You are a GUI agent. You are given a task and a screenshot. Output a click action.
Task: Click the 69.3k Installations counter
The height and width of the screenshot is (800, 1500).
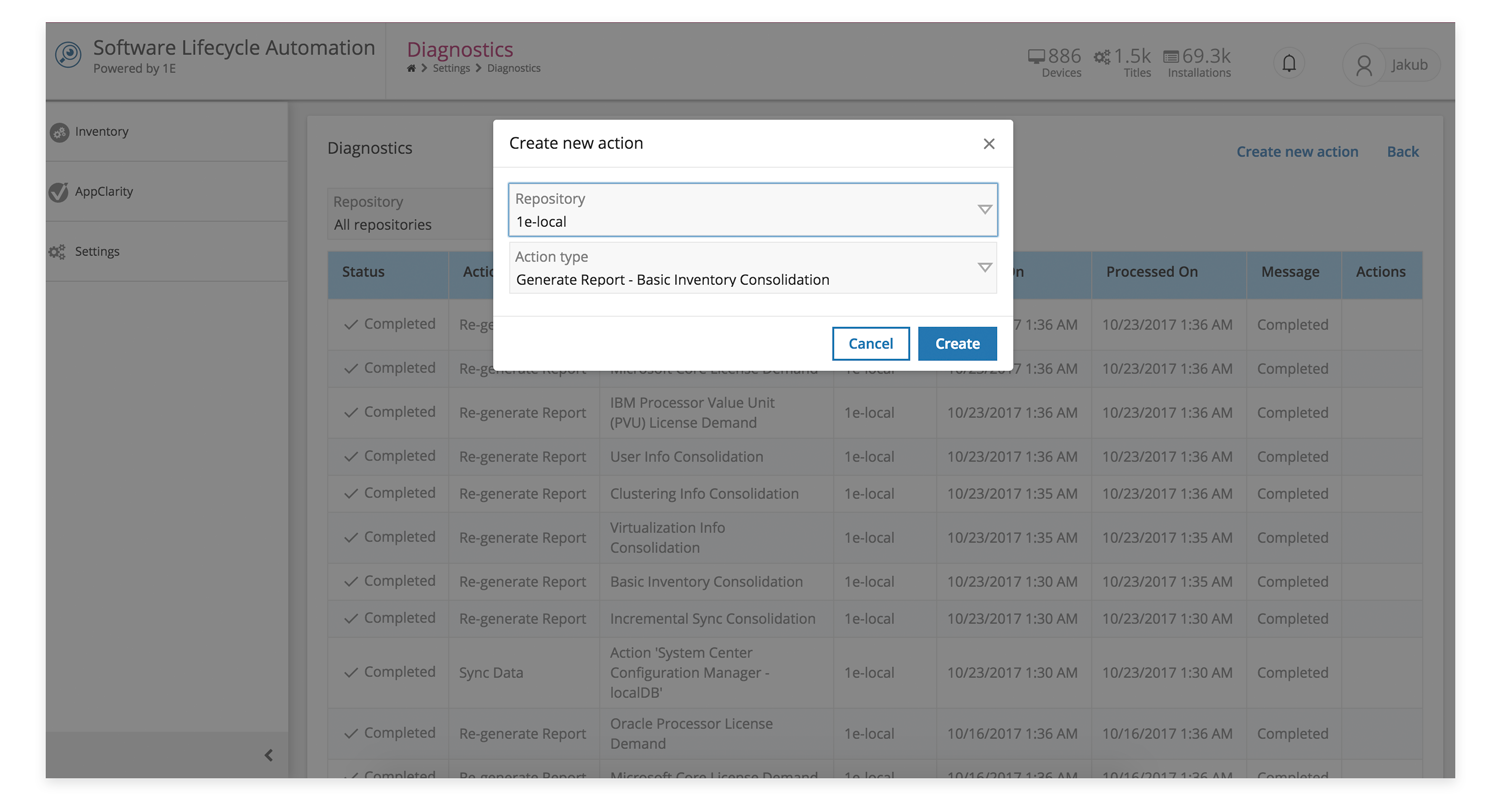tap(1198, 63)
